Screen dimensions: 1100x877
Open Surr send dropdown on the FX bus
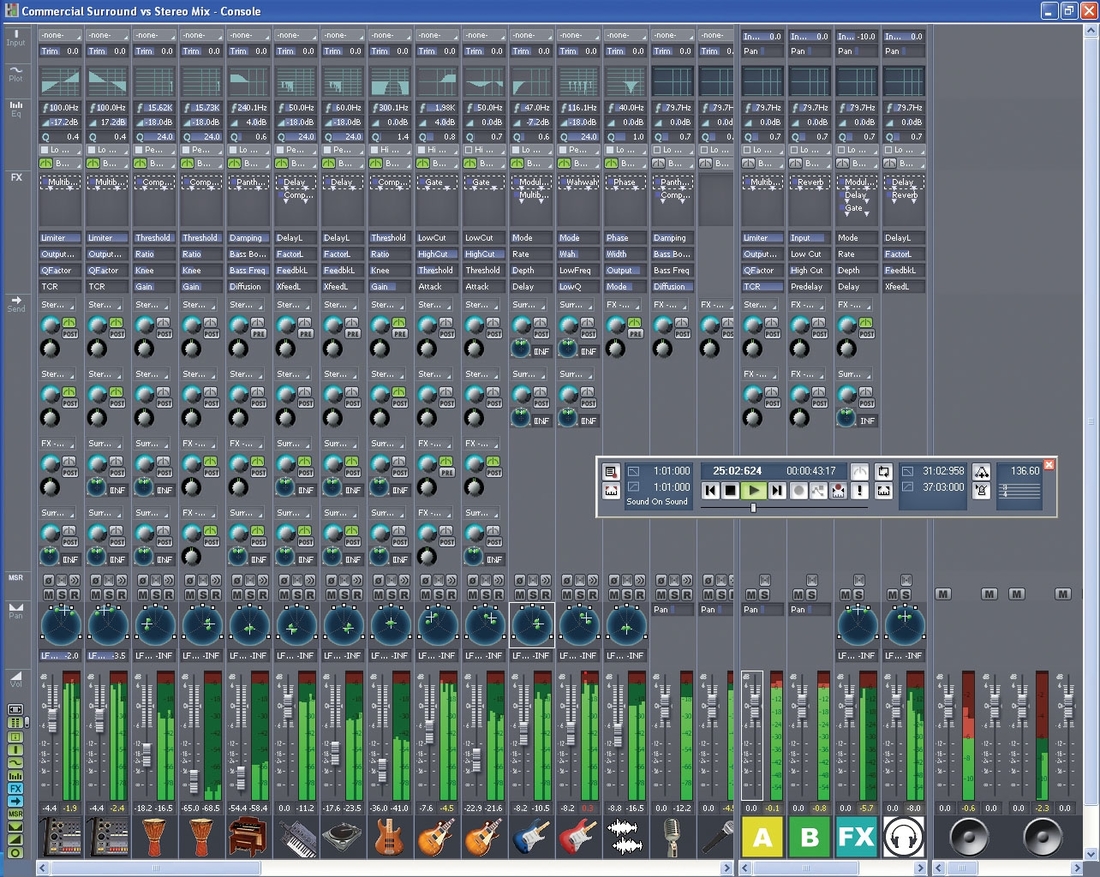coord(854,374)
